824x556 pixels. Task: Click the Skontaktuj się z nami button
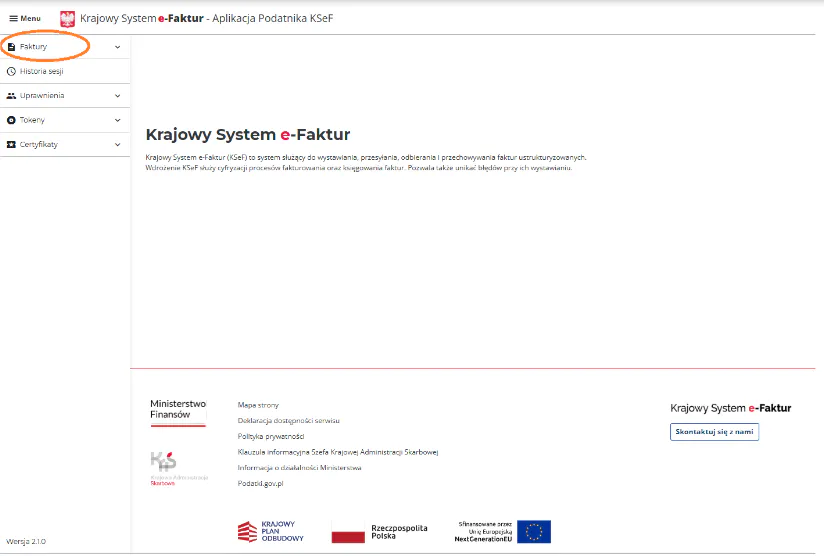(714, 431)
